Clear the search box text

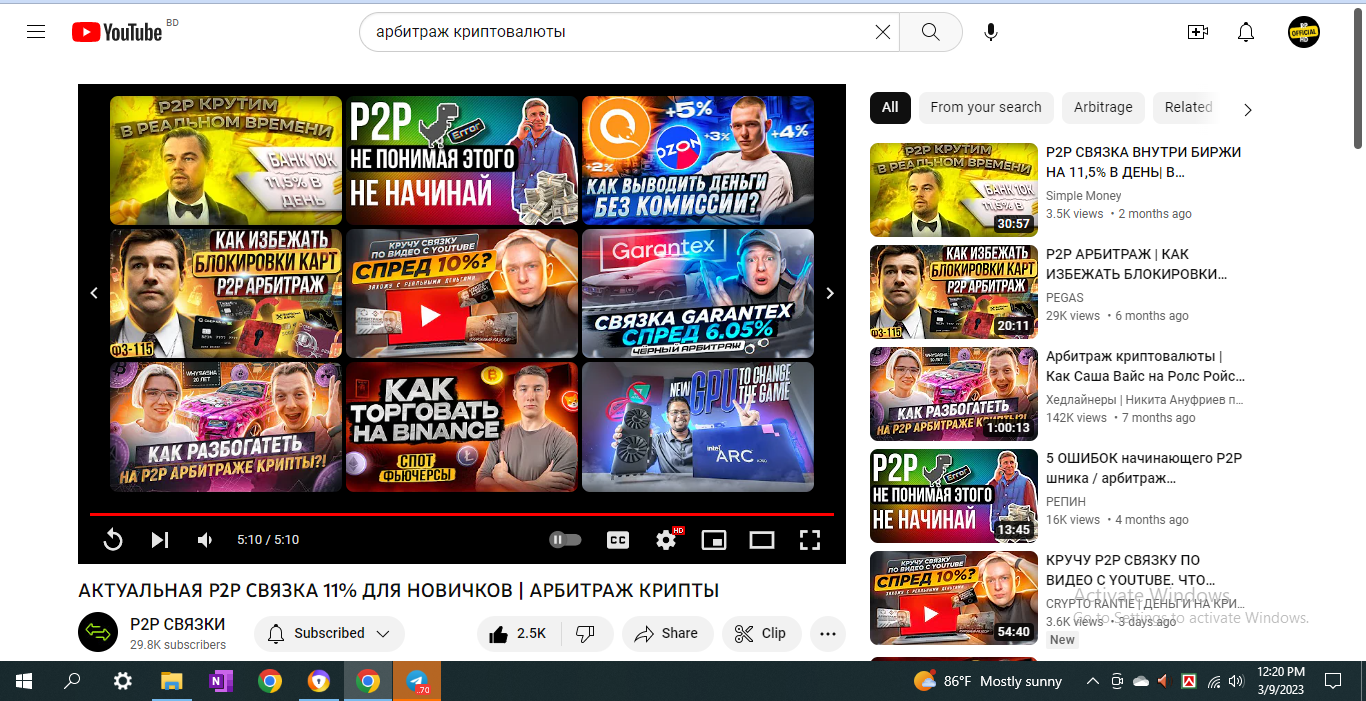click(x=882, y=32)
